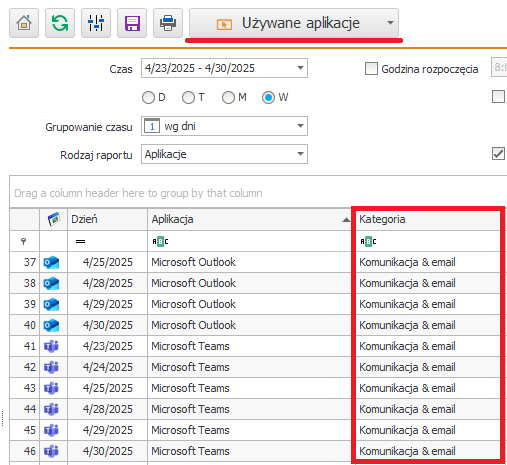Save report with floppy disk icon
Screen dimensions: 507x465
tap(132, 23)
